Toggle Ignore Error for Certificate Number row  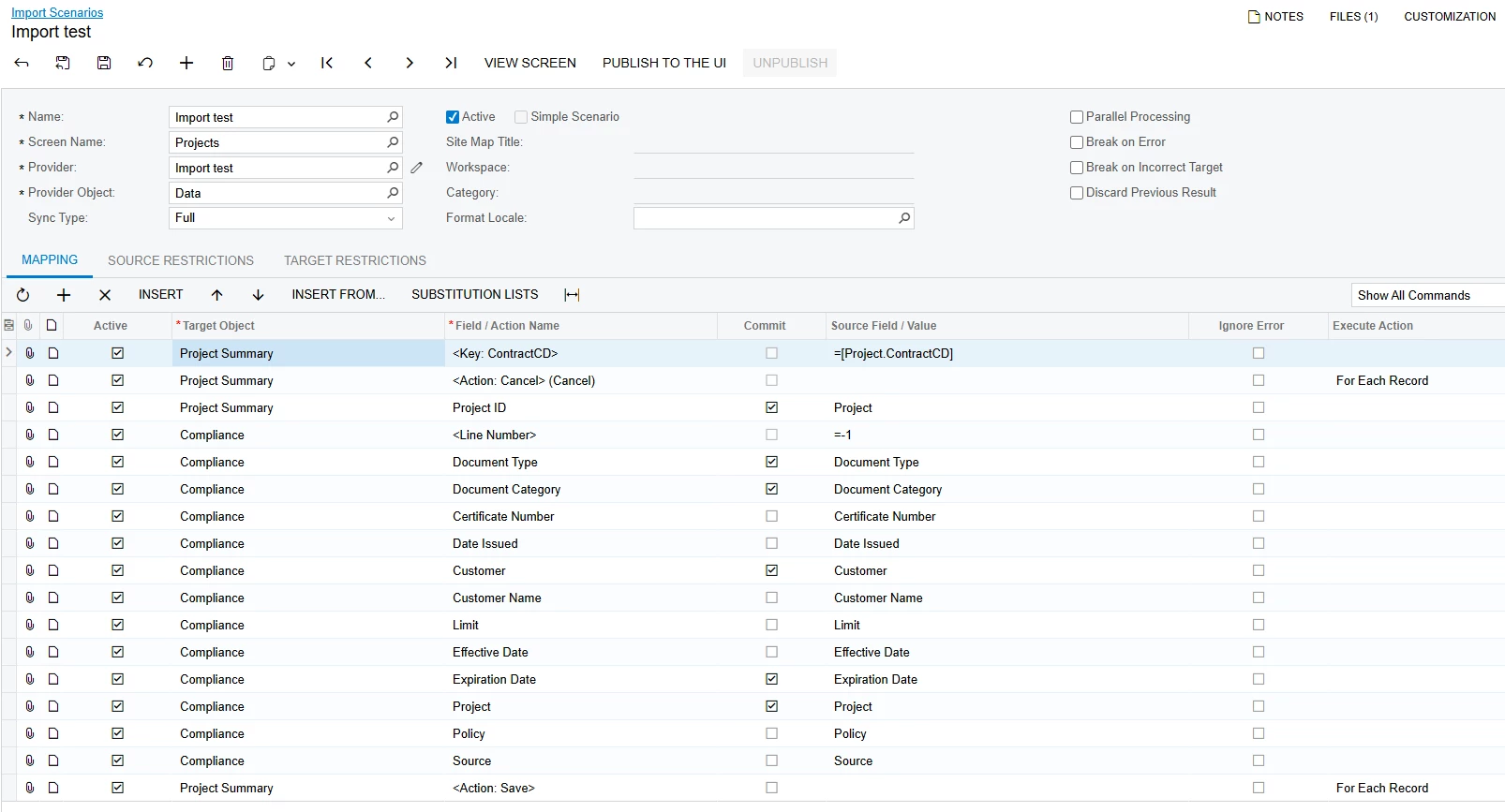click(1259, 516)
